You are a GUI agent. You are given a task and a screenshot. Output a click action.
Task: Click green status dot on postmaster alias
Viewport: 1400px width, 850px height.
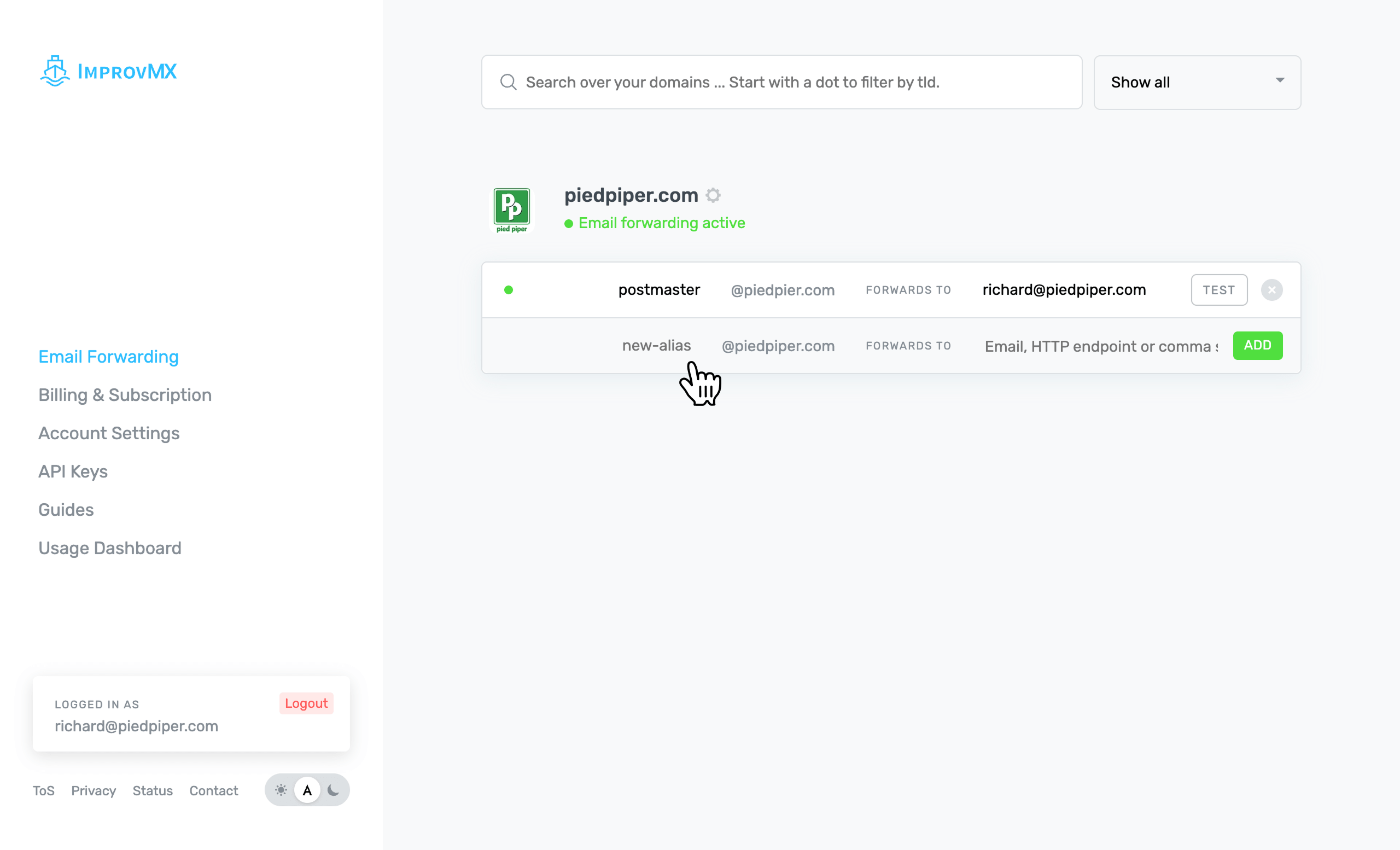coord(509,290)
